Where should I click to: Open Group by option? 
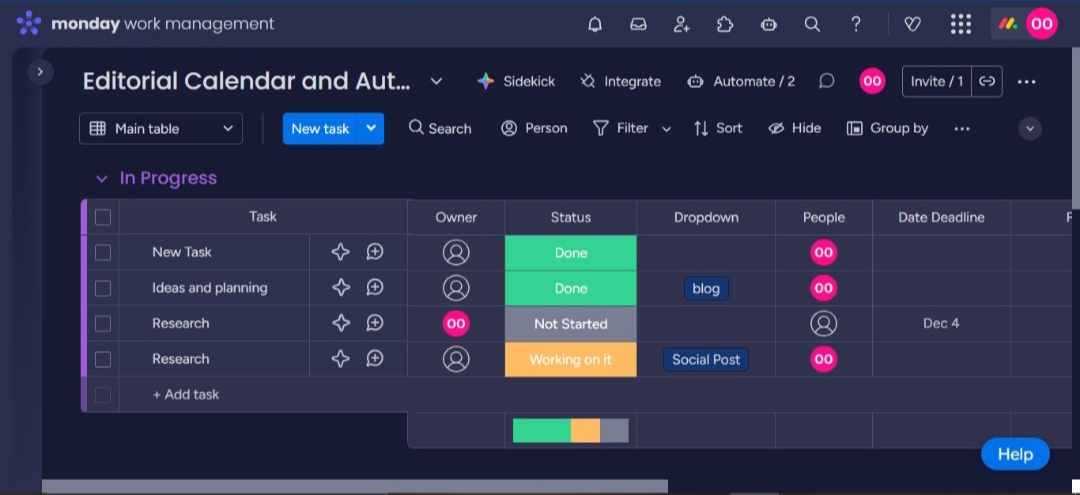[x=887, y=129]
